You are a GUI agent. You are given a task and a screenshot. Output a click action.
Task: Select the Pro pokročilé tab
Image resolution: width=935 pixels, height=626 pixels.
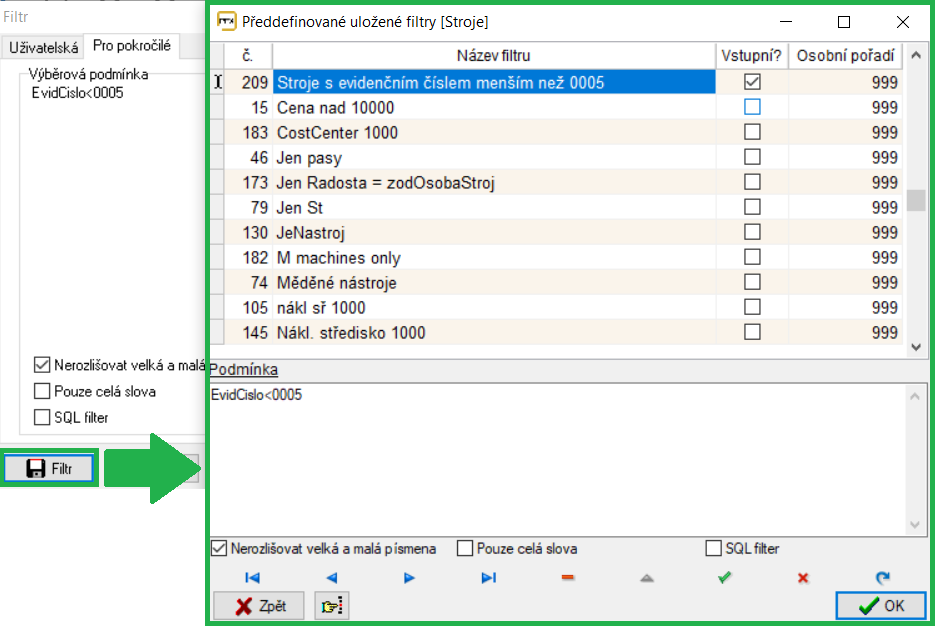pyautogui.click(x=130, y=45)
